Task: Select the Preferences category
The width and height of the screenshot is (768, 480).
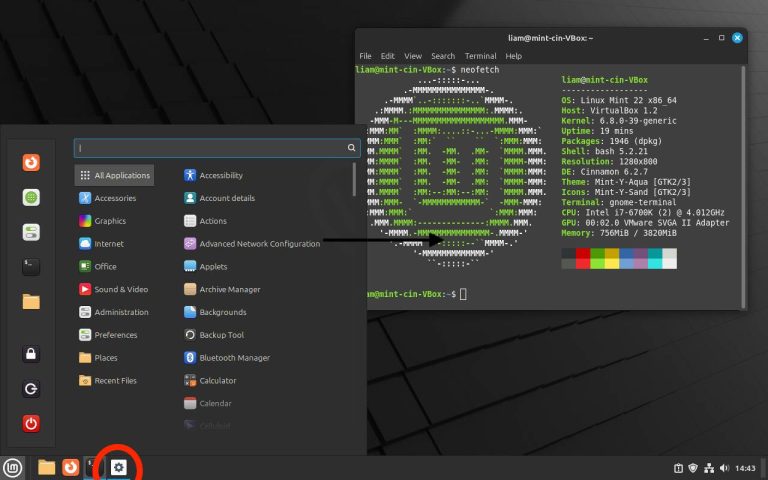Action: [x=108, y=335]
